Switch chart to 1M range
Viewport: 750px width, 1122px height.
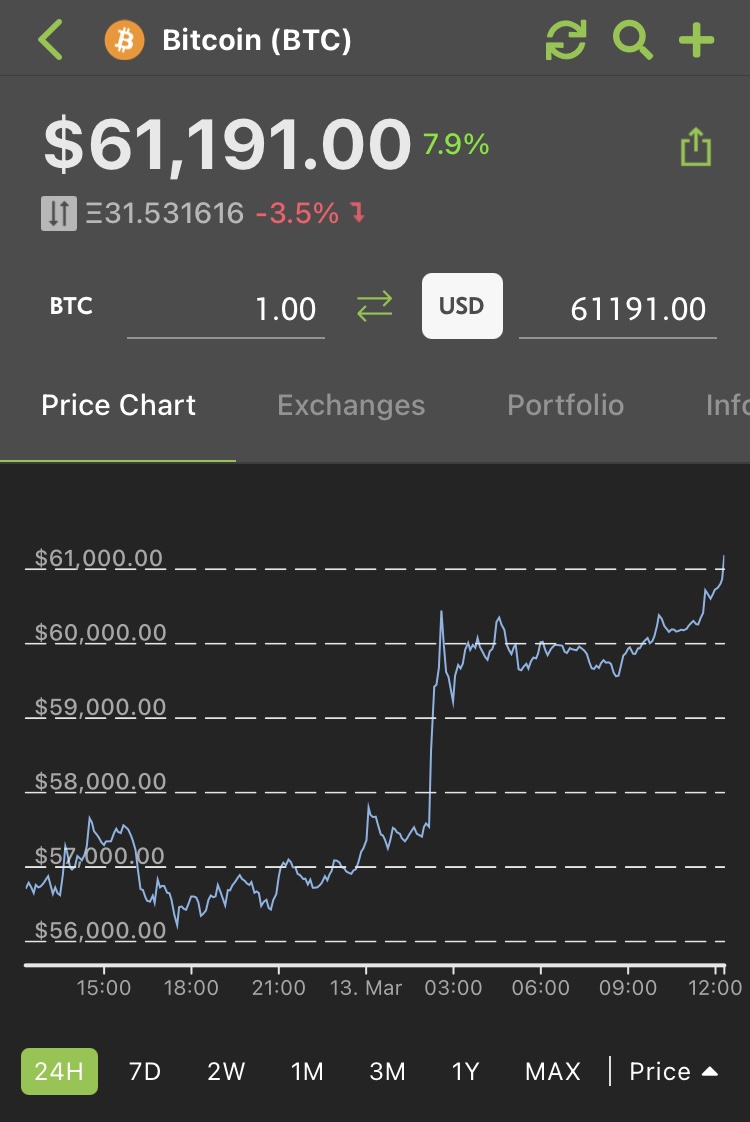tap(307, 1071)
